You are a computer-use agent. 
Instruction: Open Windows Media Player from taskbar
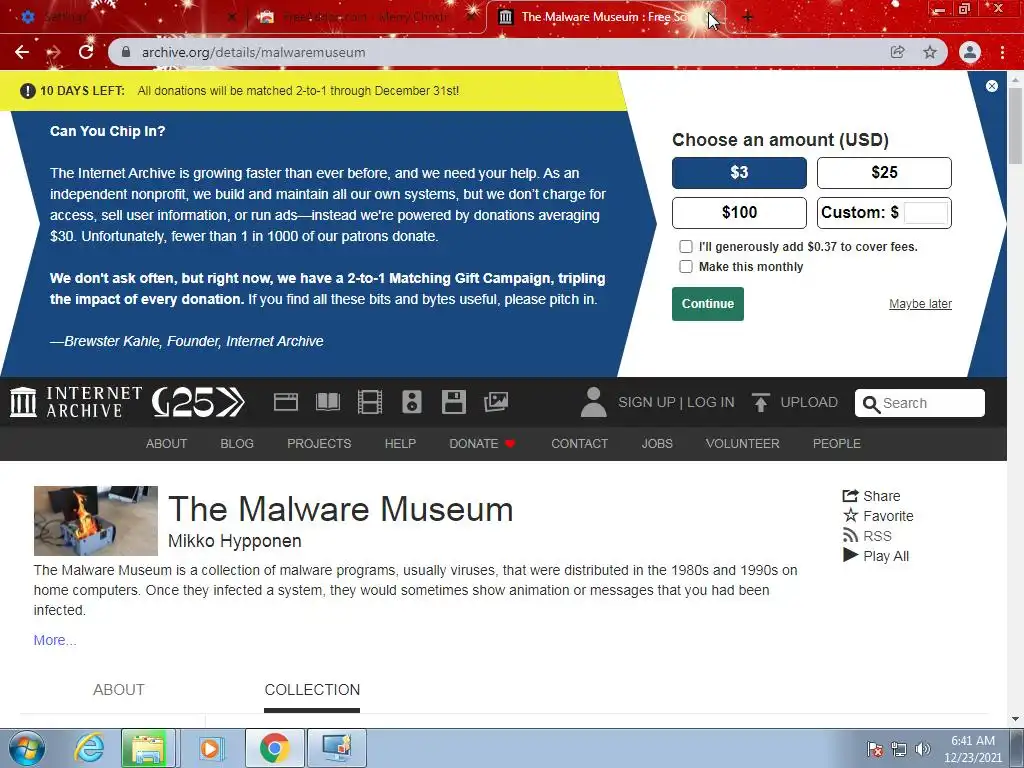point(210,748)
